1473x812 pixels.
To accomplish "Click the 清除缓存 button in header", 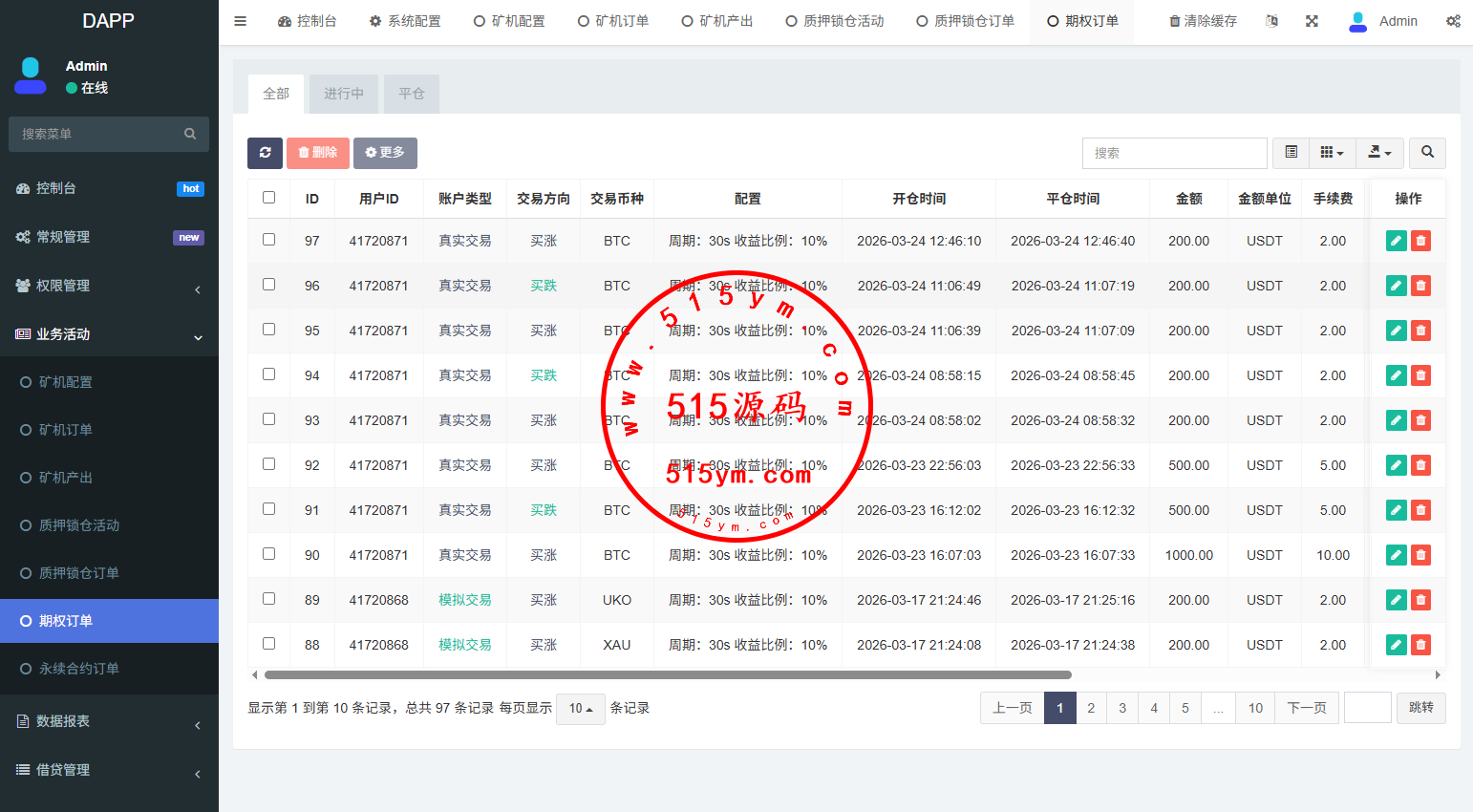I will 1203,21.
